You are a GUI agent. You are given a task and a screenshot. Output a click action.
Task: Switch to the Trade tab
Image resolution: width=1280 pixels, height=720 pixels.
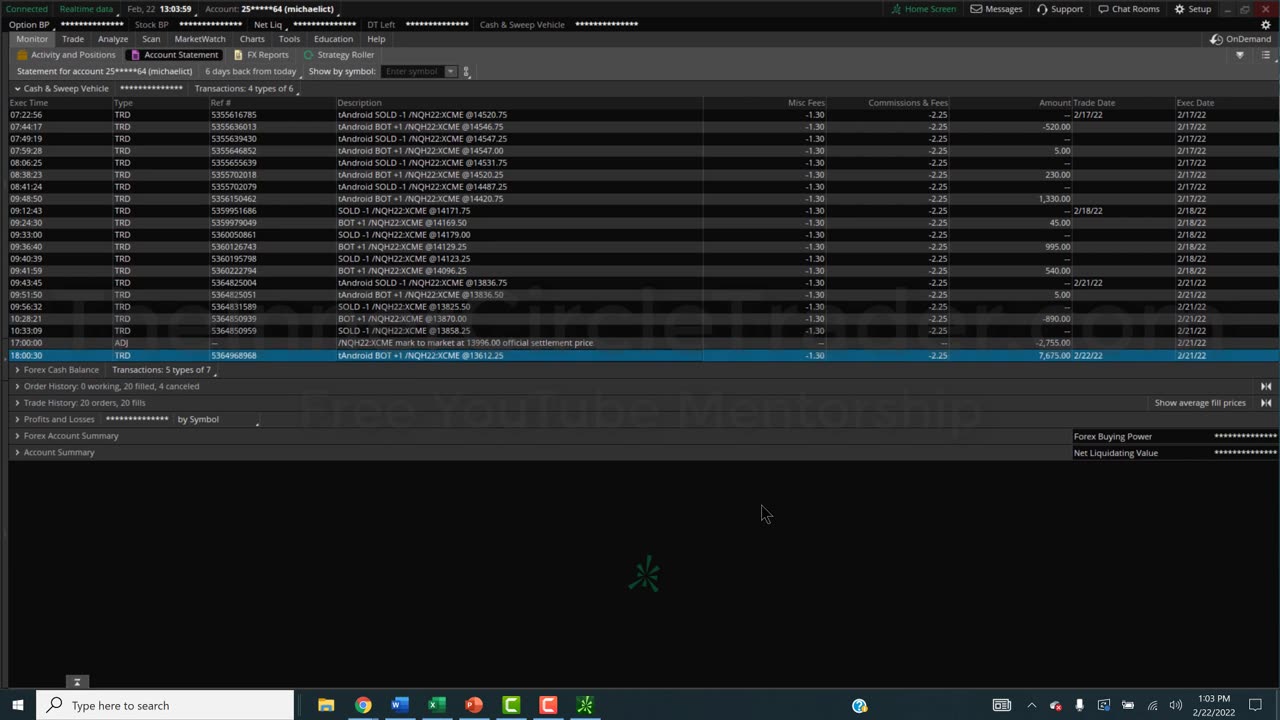pos(73,39)
